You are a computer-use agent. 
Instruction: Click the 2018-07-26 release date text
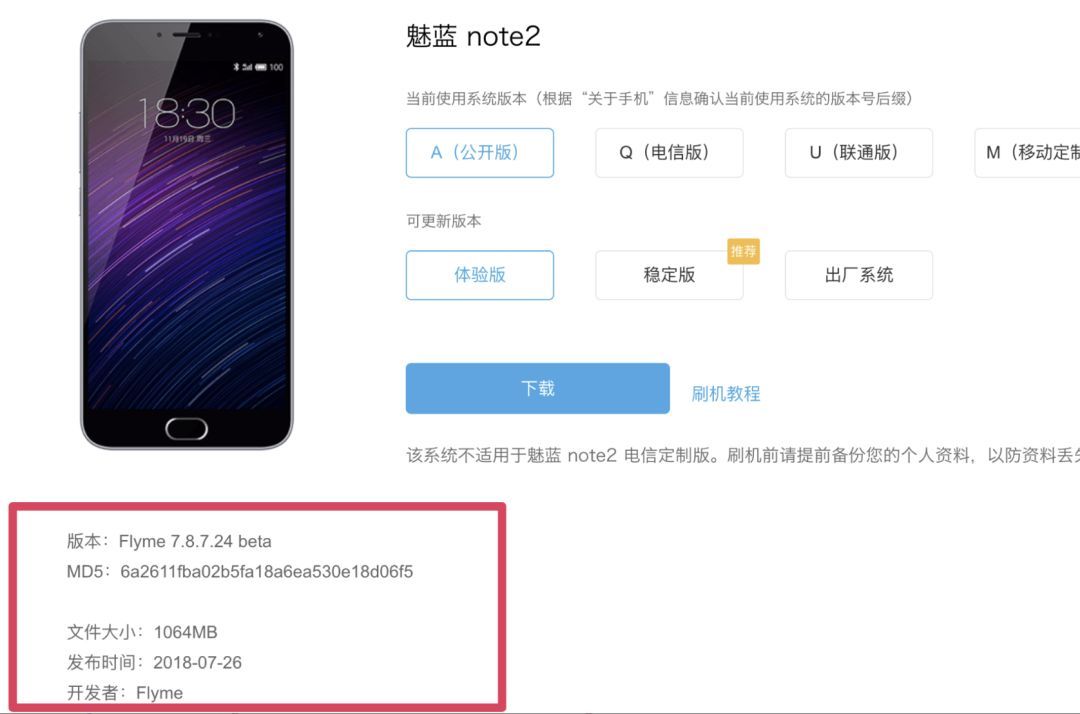(x=197, y=662)
